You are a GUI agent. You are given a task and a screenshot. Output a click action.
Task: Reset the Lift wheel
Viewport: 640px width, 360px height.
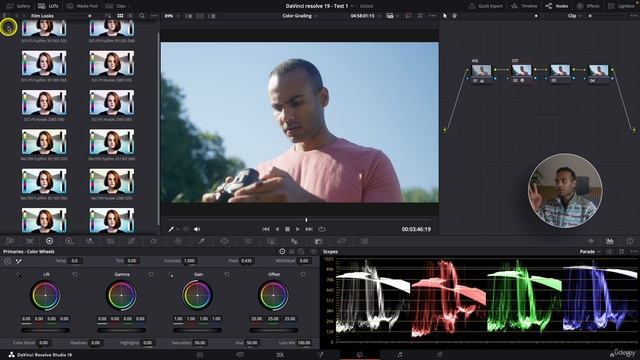[x=75, y=274]
